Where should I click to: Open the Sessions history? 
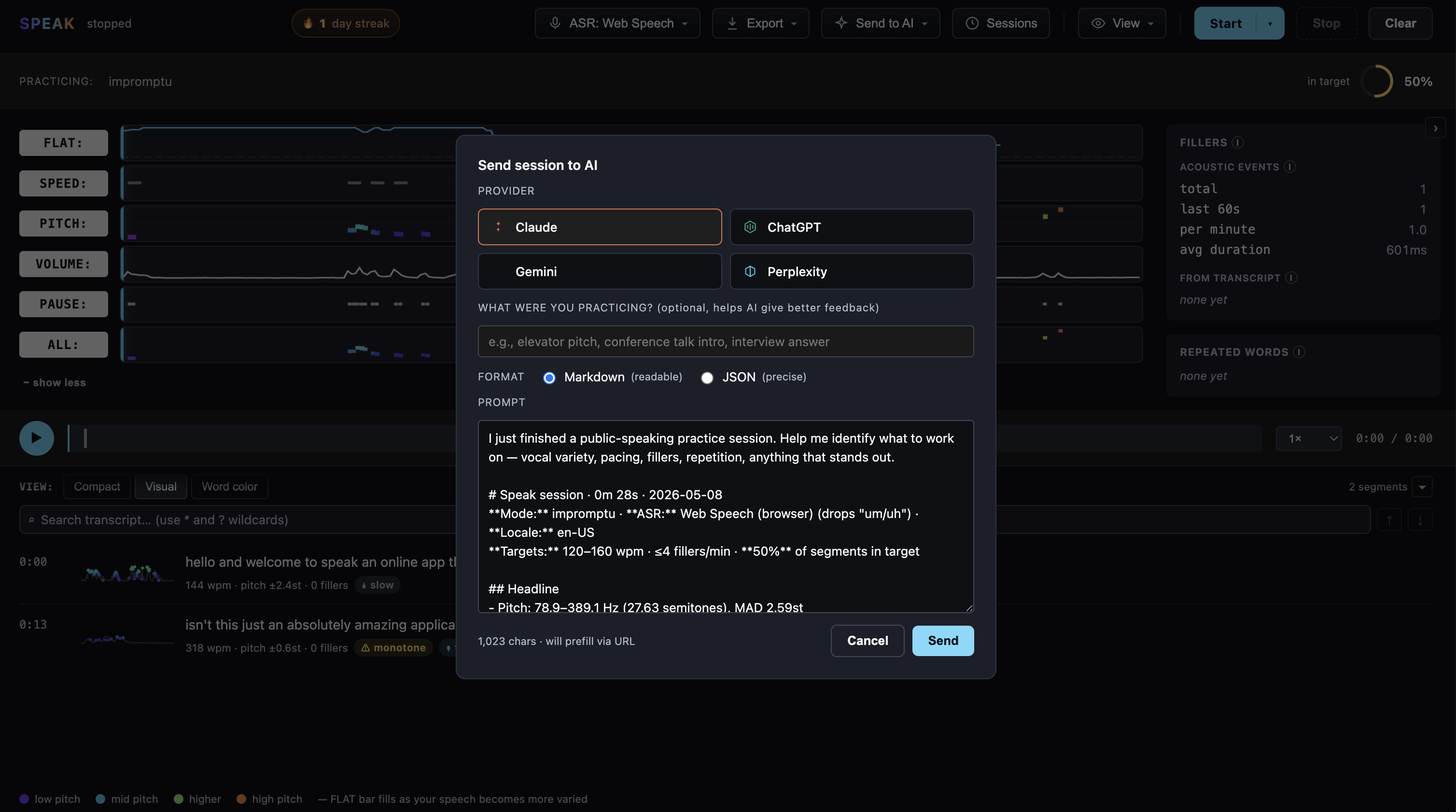coord(1000,23)
